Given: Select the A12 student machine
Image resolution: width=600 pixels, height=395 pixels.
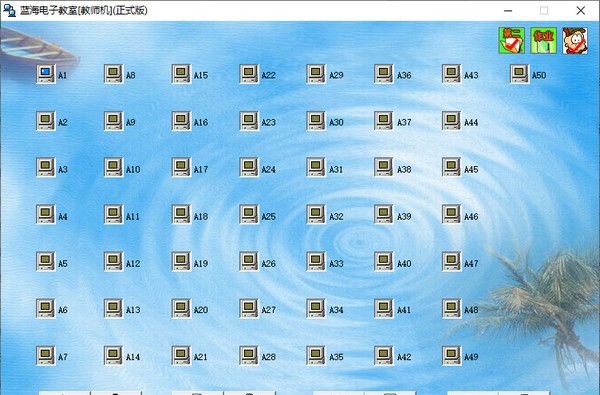Looking at the screenshot, I should tap(114, 262).
